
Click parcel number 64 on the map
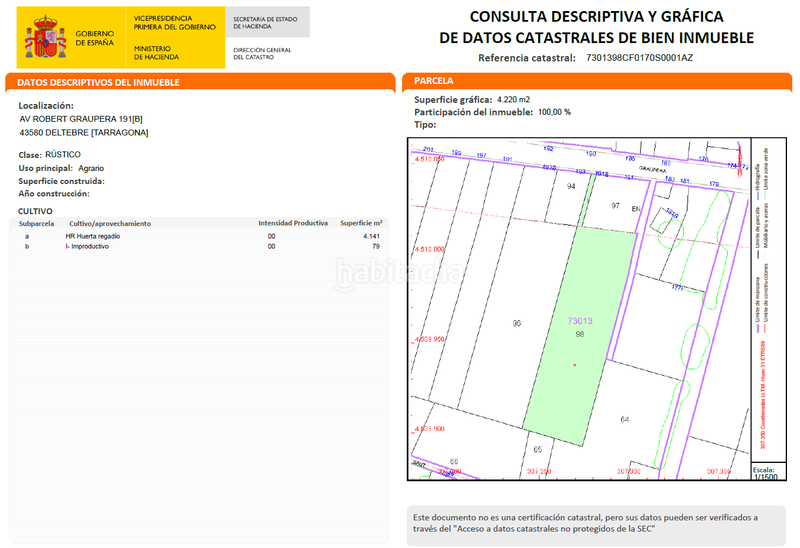624,418
